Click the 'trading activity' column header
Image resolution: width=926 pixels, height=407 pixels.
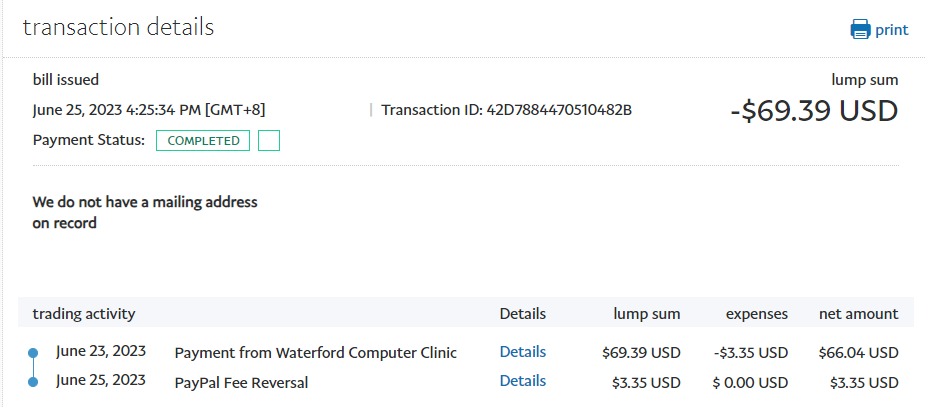pyautogui.click(x=84, y=314)
